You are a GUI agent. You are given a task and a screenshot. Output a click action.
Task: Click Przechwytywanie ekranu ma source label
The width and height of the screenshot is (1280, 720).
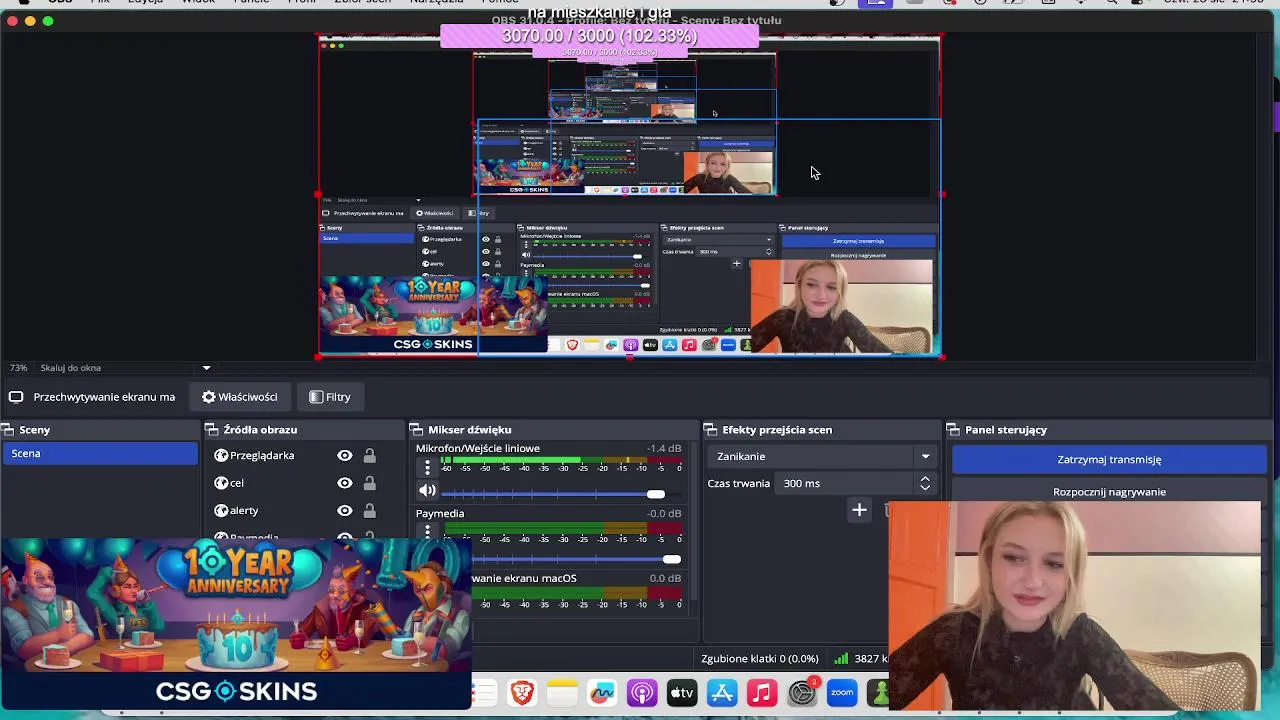point(104,397)
